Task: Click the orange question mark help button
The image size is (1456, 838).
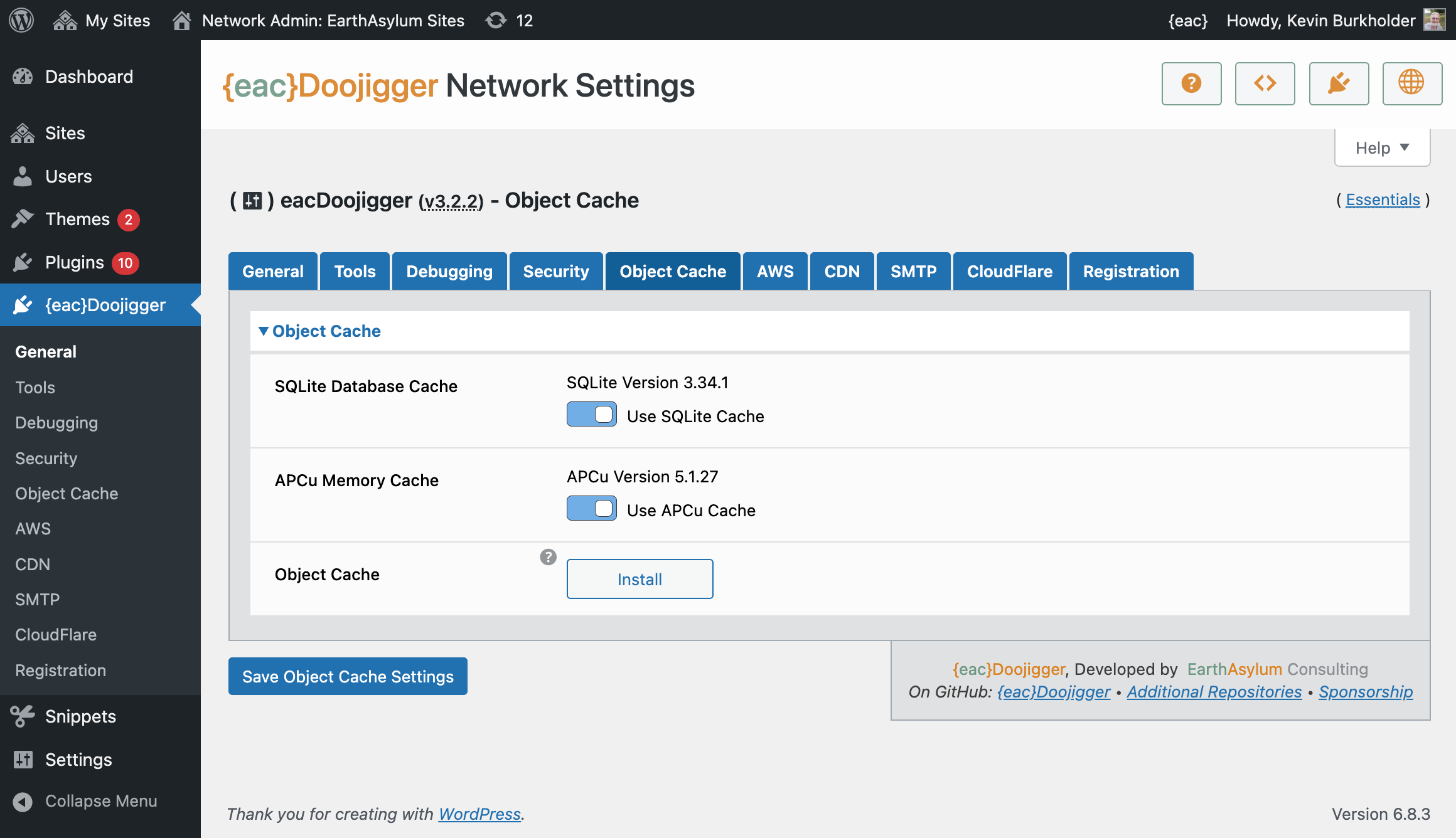Action: point(1191,83)
